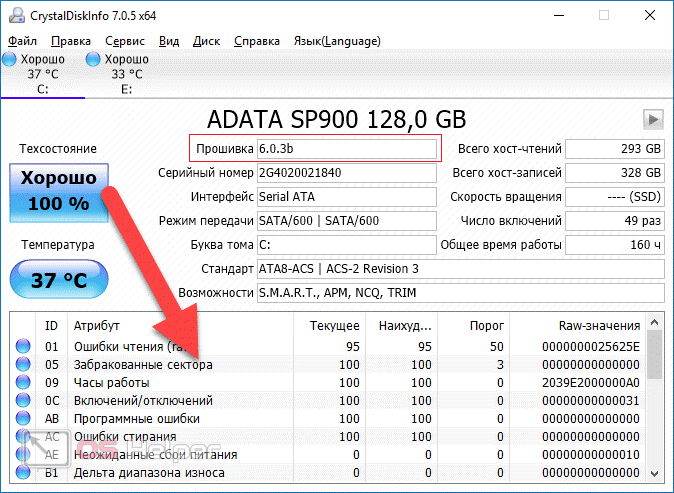Click the Прошивка field showing 6.0.3b
This screenshot has width=674, height=493.
[347, 149]
